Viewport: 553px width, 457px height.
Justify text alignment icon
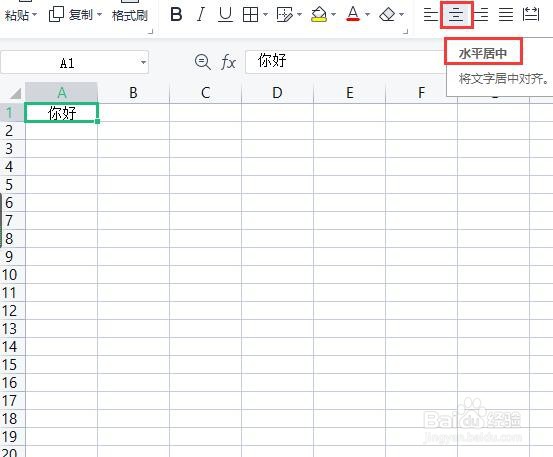point(506,14)
